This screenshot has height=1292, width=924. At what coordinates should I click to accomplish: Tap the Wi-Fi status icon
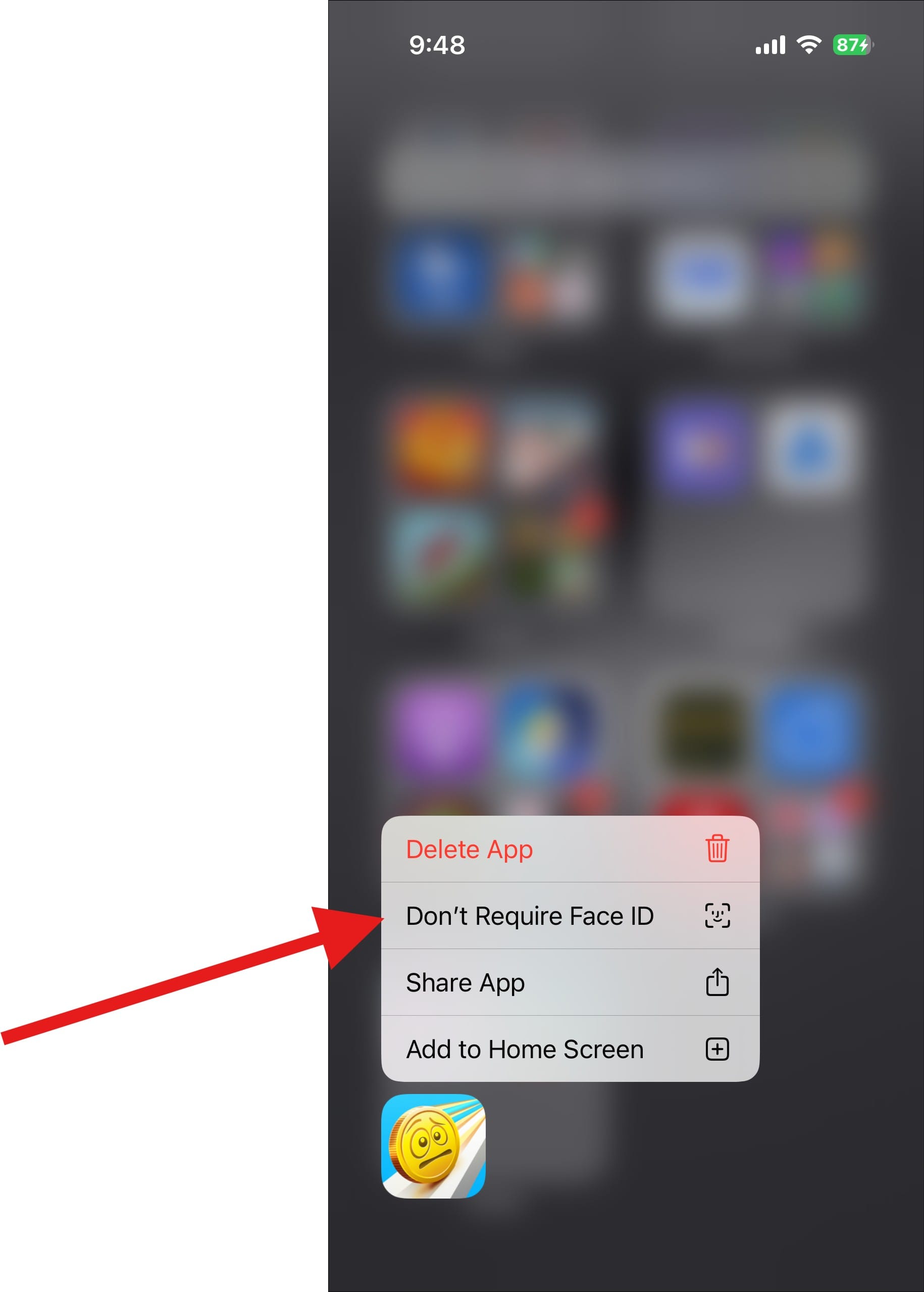point(808,44)
